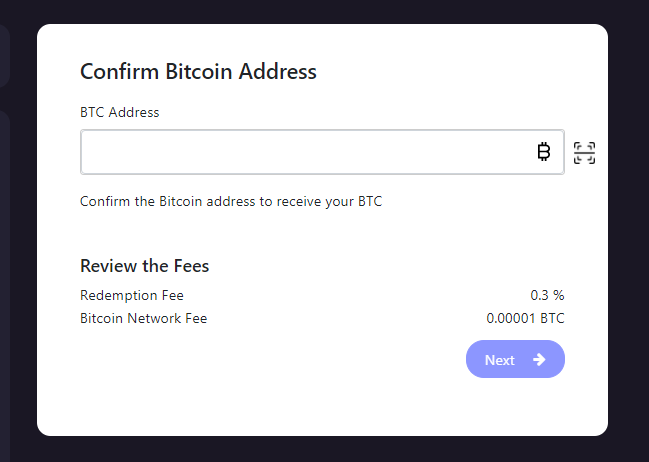Screen dimensions: 649x462
Task: Click the 'Bitcoin Network Fee' label
Action: click(143, 318)
